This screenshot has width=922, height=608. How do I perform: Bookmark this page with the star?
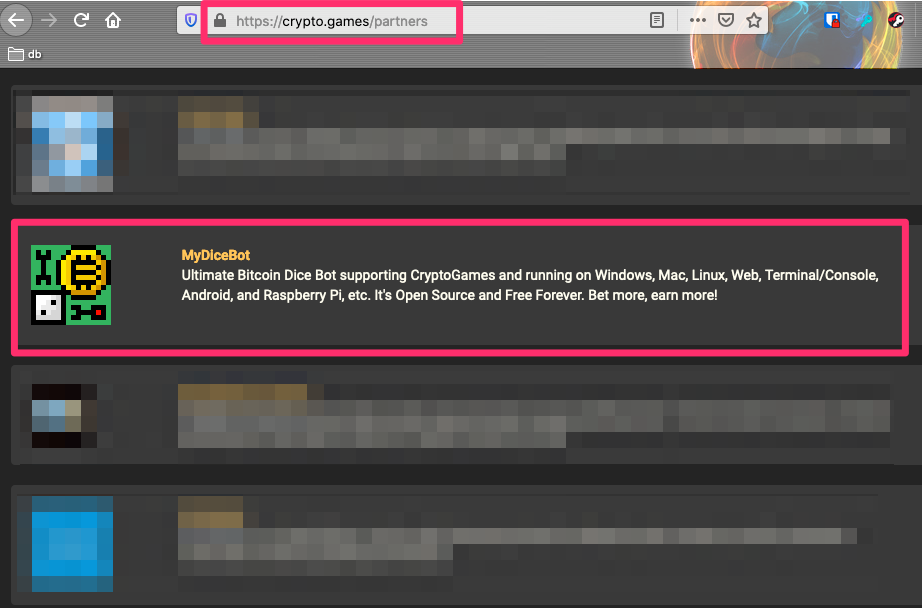pyautogui.click(x=754, y=21)
